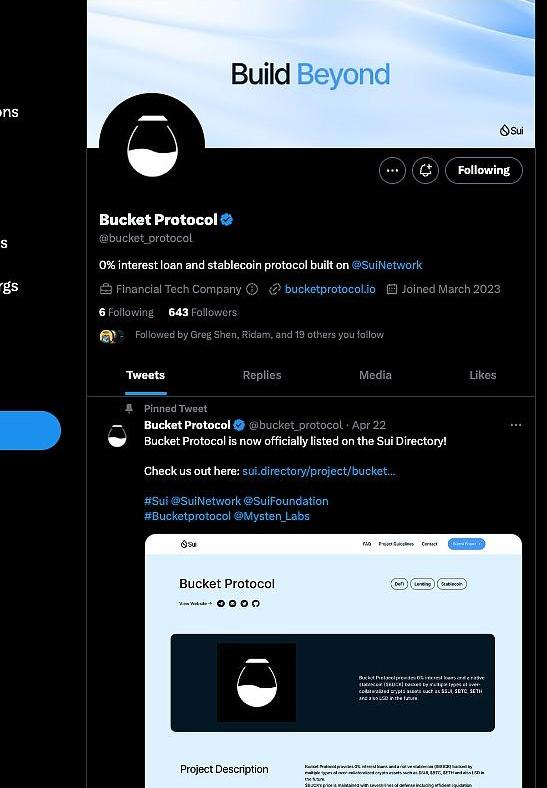Viewport: 547px width, 788px height.
Task: Click the Bucket Protocol avatar on the pinned tweet
Action: pos(117,435)
